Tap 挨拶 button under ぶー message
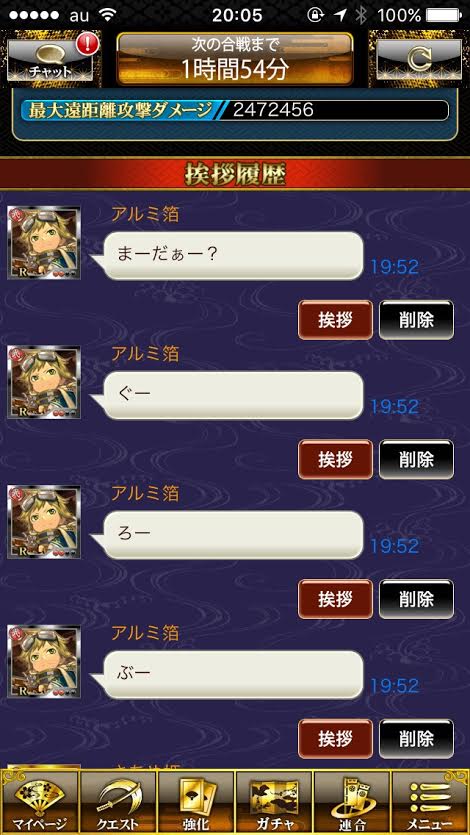This screenshot has width=470, height=835. point(335,739)
